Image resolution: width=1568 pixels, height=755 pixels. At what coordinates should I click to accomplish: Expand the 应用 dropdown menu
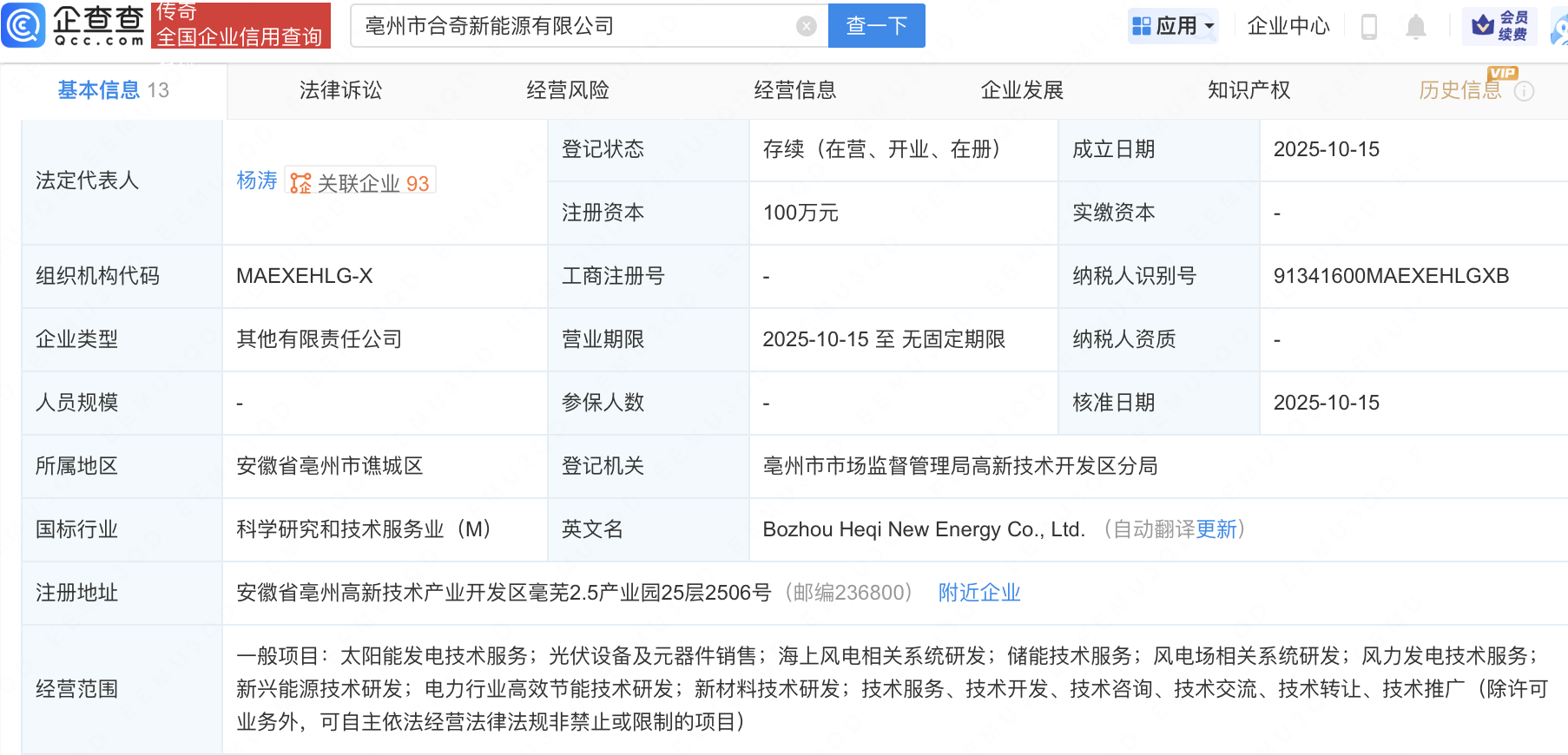pos(1174,26)
